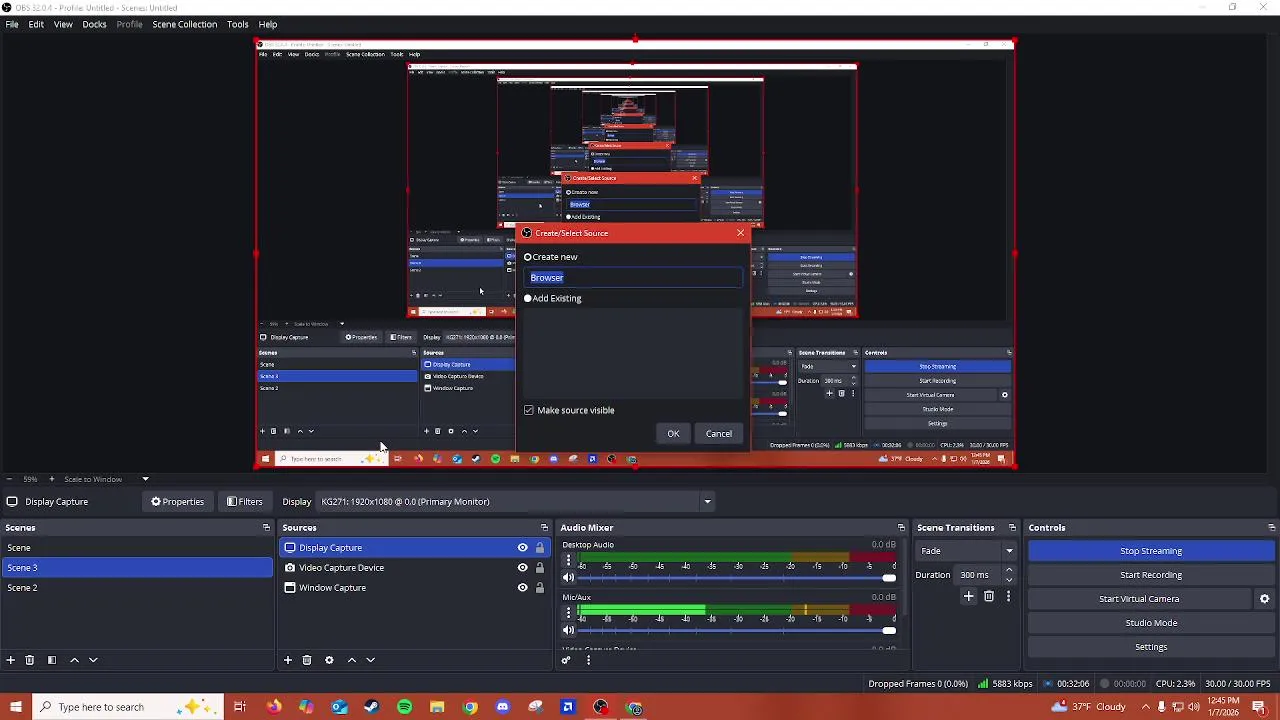This screenshot has width=1280, height=720.
Task: Expand the Display monitor dropdown
Action: [707, 502]
